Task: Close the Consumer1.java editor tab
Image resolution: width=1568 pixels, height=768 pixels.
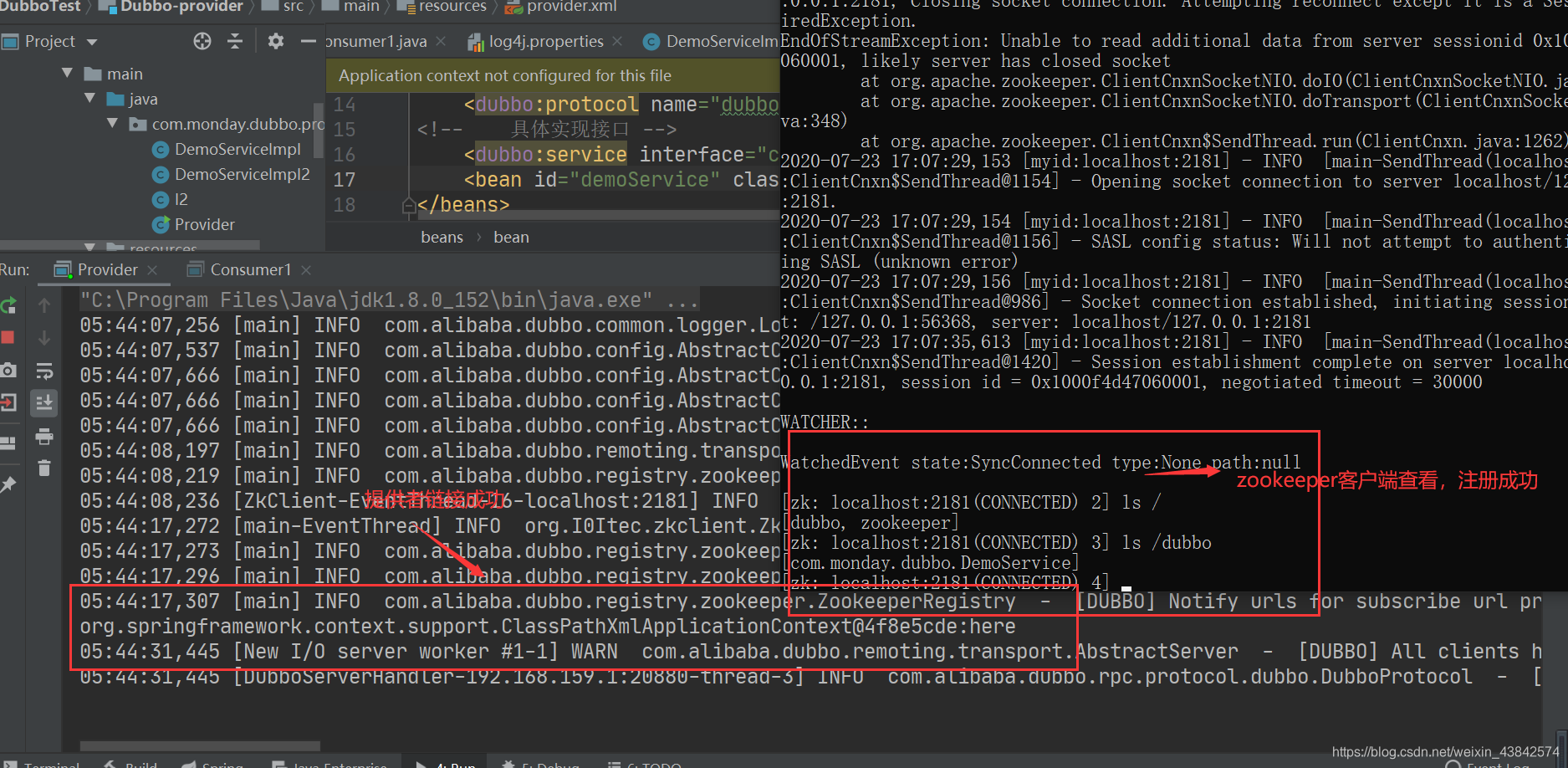Action: pyautogui.click(x=441, y=41)
